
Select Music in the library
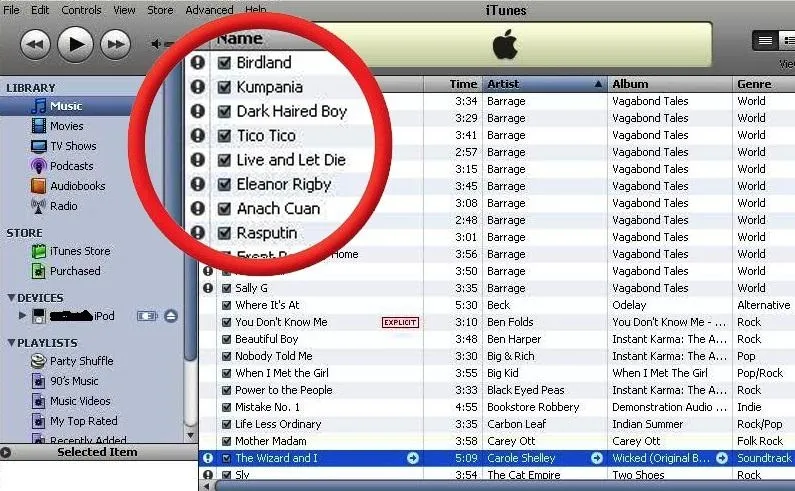coord(66,106)
